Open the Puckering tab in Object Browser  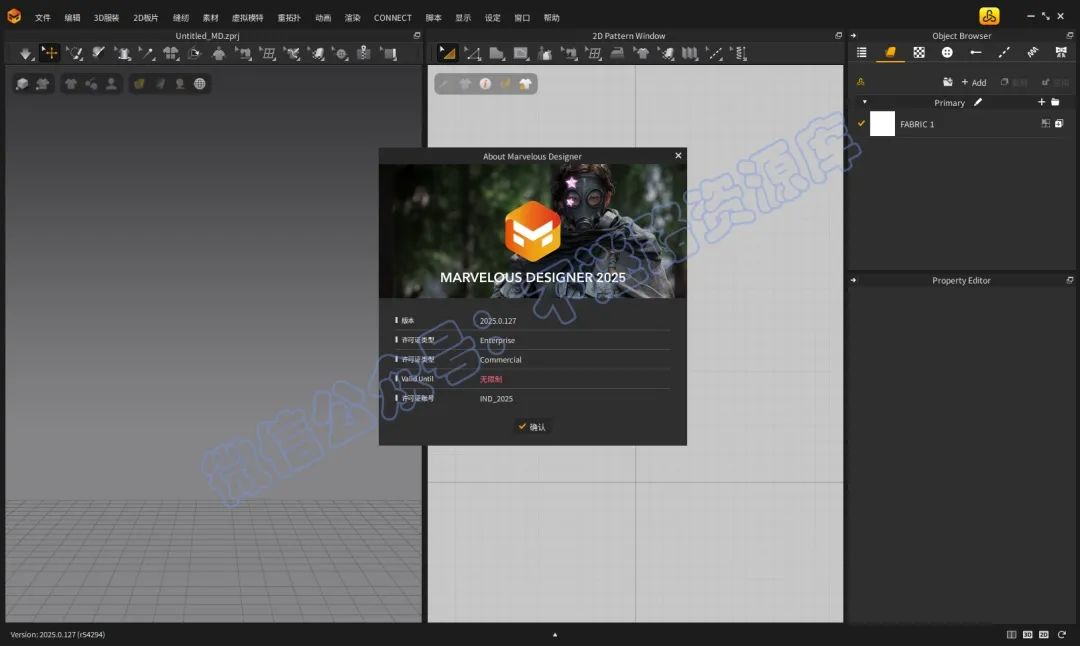(1032, 52)
